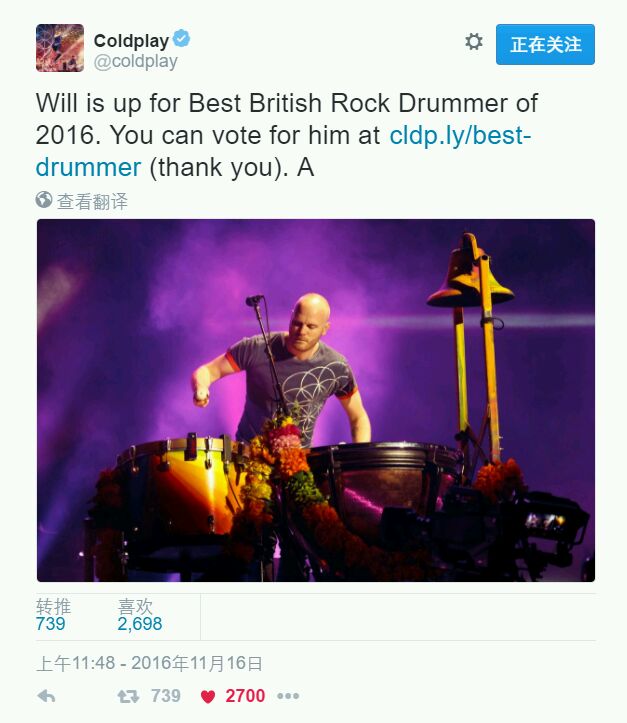Click the 739 retweet count beside the arrows
The width and height of the screenshot is (627, 723).
coord(166,696)
